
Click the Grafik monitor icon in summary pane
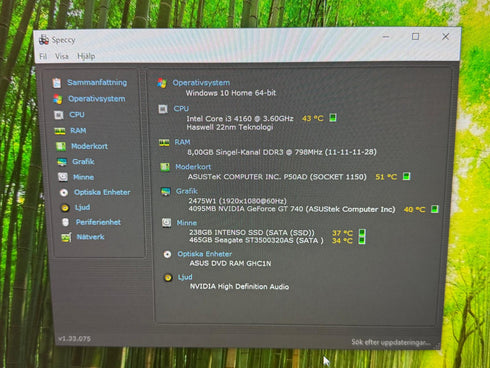click(165, 192)
